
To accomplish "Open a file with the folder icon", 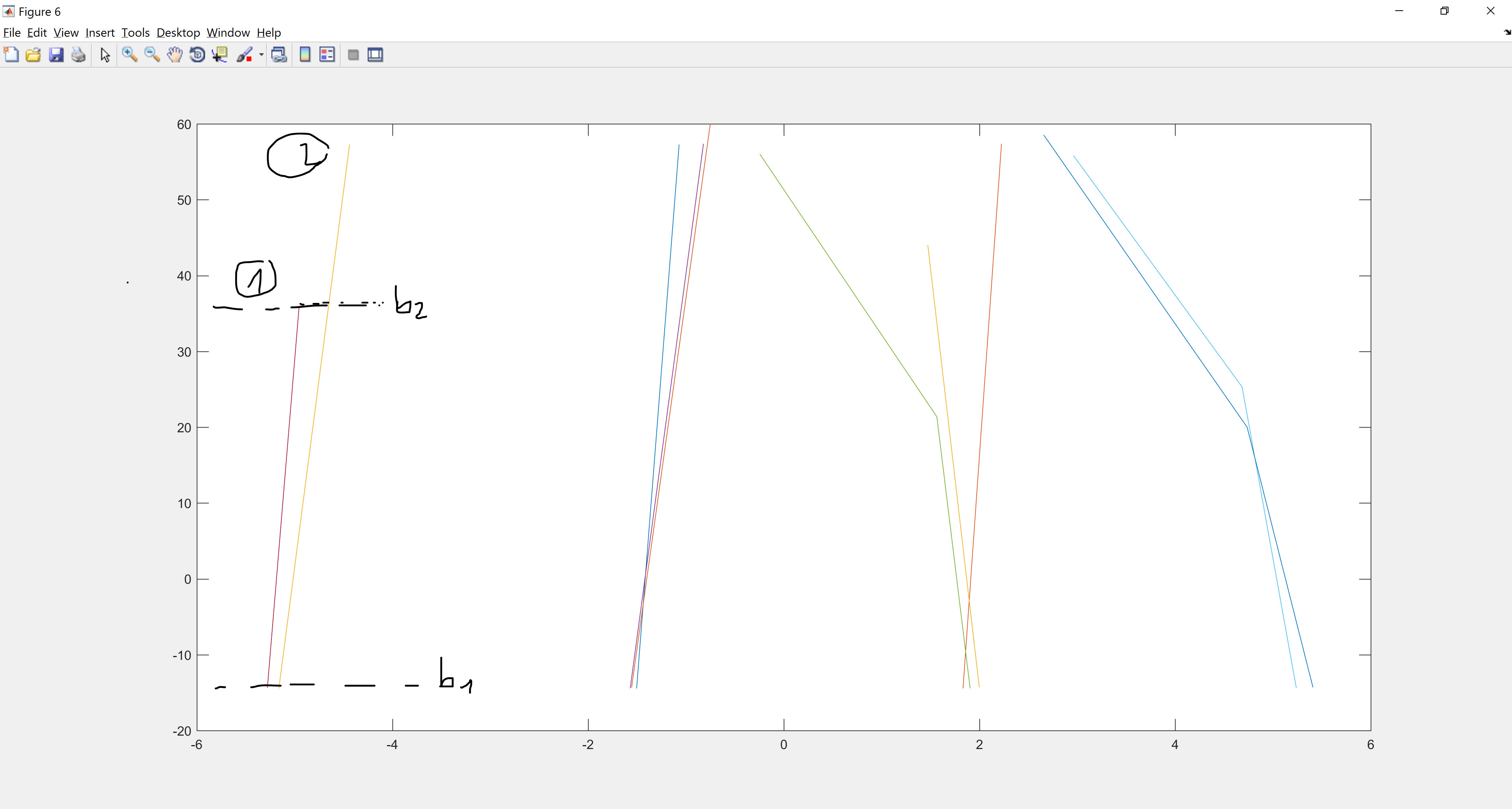I will coord(34,54).
